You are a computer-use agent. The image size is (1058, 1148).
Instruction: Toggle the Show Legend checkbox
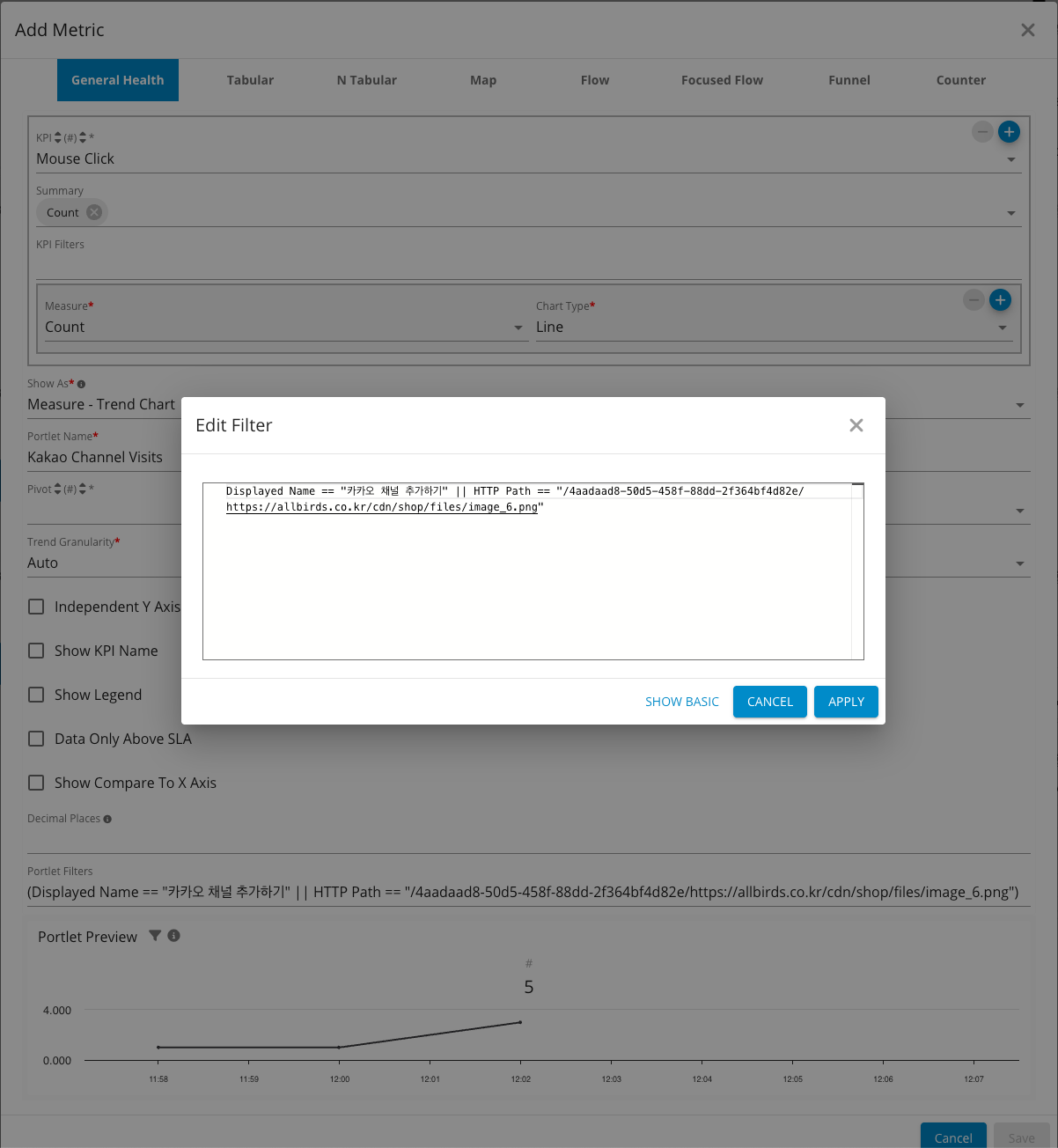coord(36,695)
